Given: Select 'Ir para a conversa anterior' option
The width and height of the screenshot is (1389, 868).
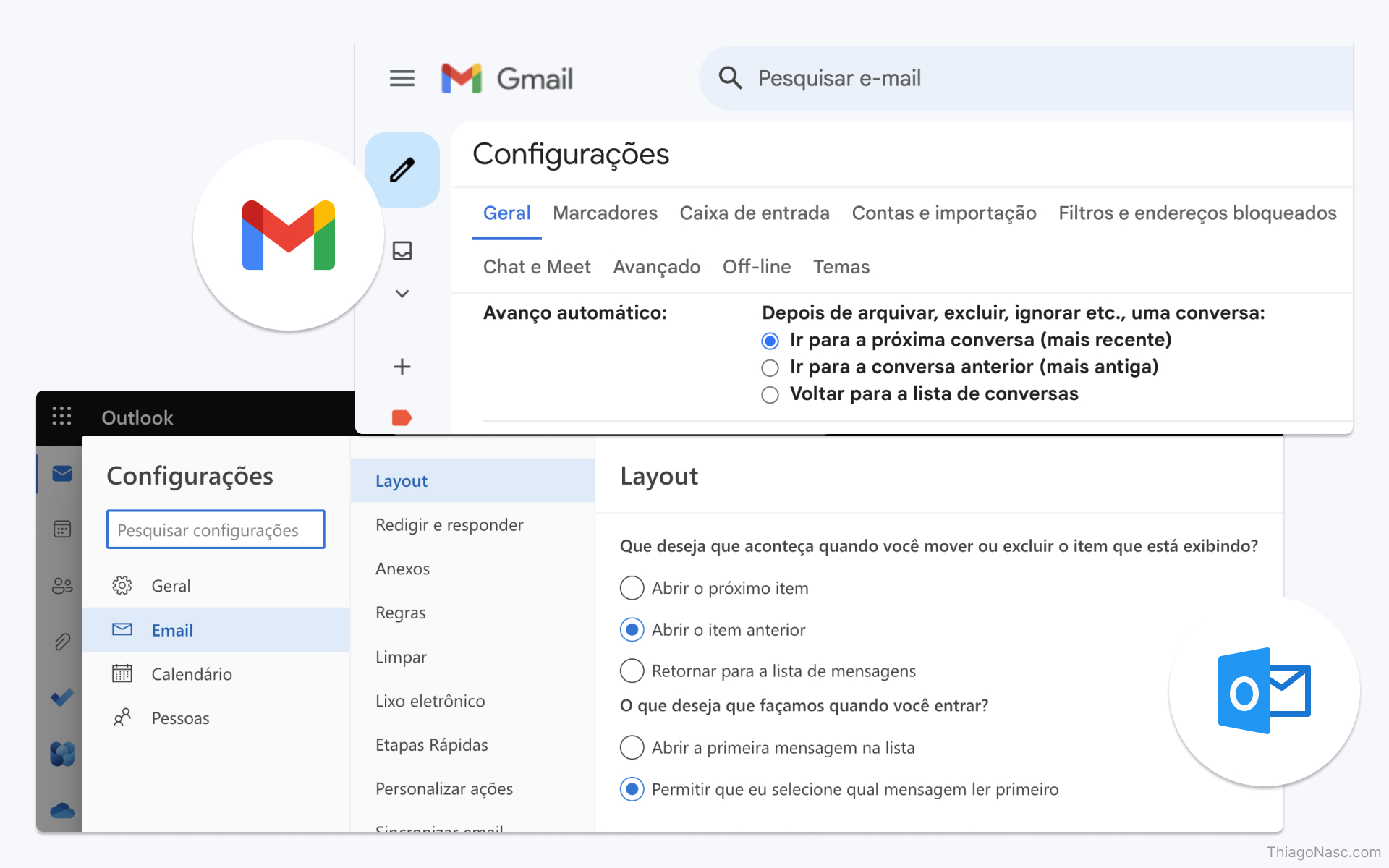Looking at the screenshot, I should click(770, 368).
